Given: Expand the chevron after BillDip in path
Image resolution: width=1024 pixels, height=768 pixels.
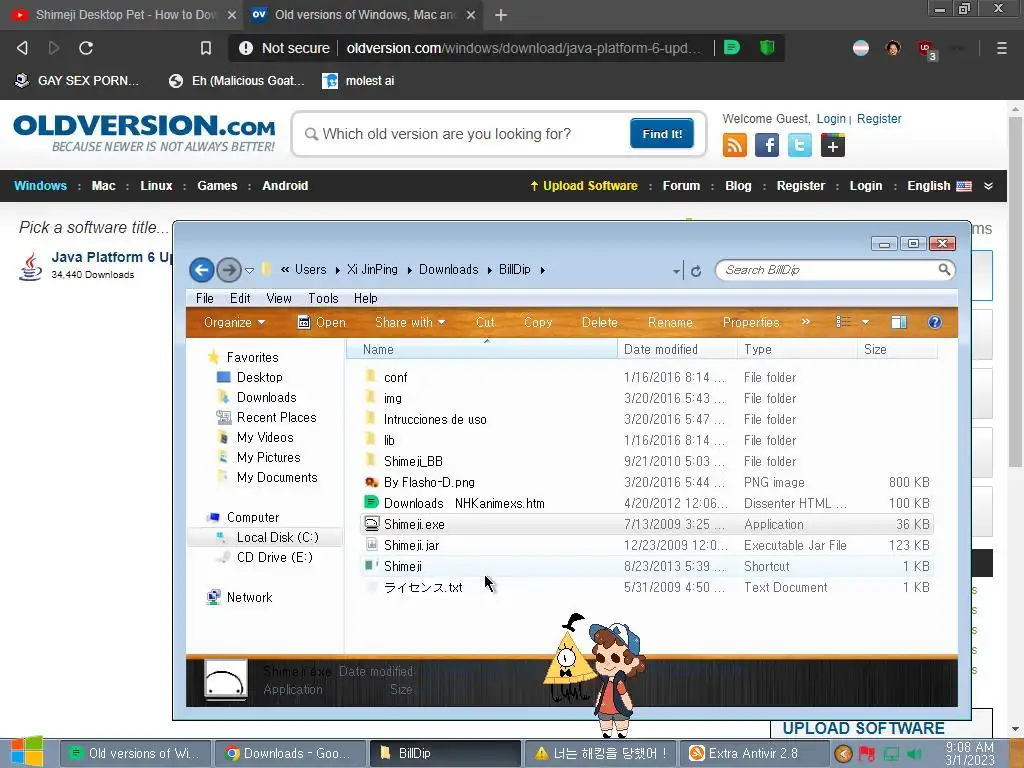Looking at the screenshot, I should point(543,270).
